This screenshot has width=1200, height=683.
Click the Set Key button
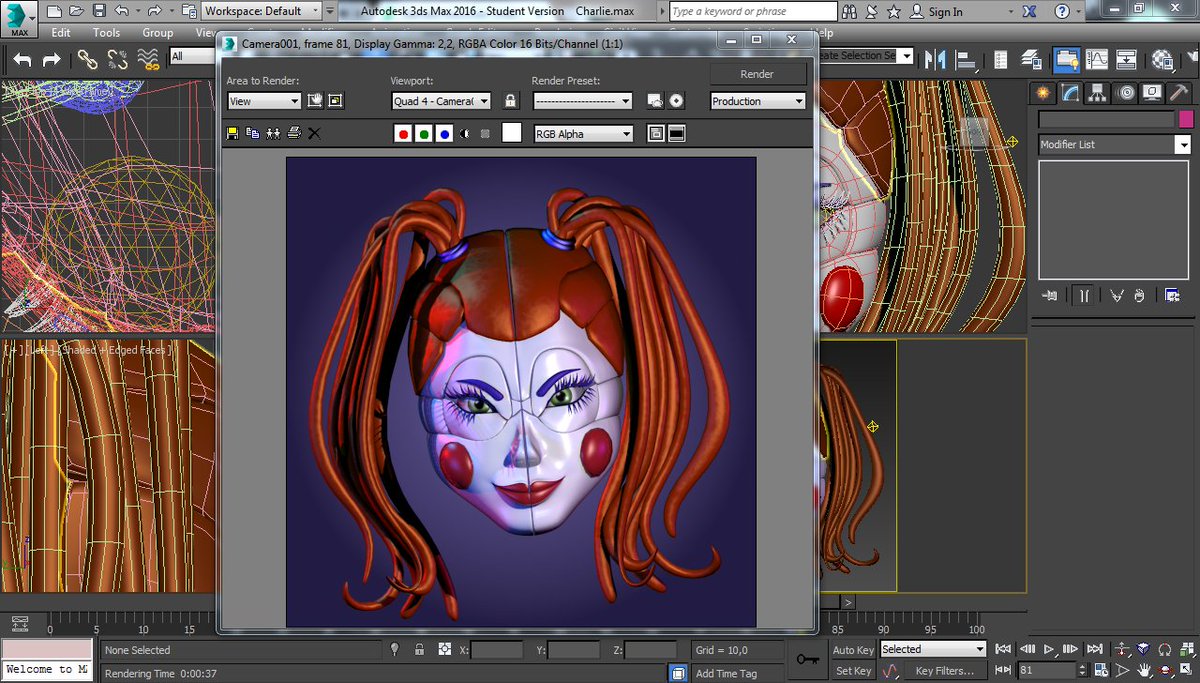point(853,671)
